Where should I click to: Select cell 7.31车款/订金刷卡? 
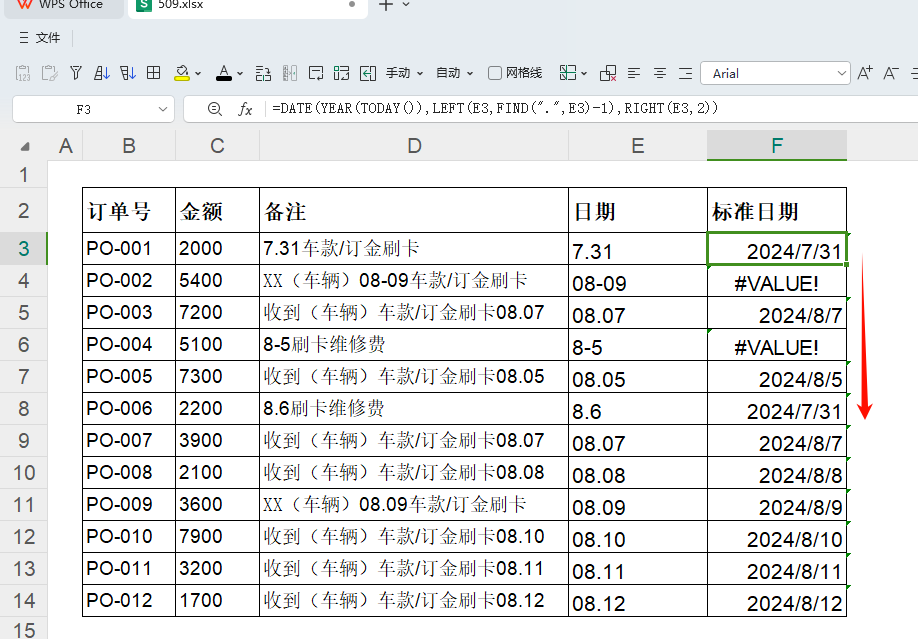click(x=414, y=248)
